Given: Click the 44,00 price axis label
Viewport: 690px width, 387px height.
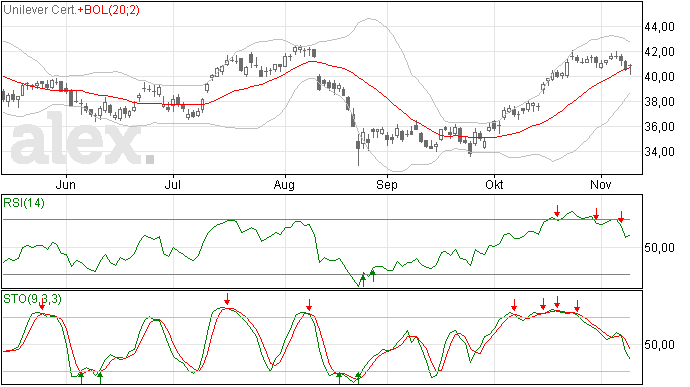Looking at the screenshot, I should [659, 27].
